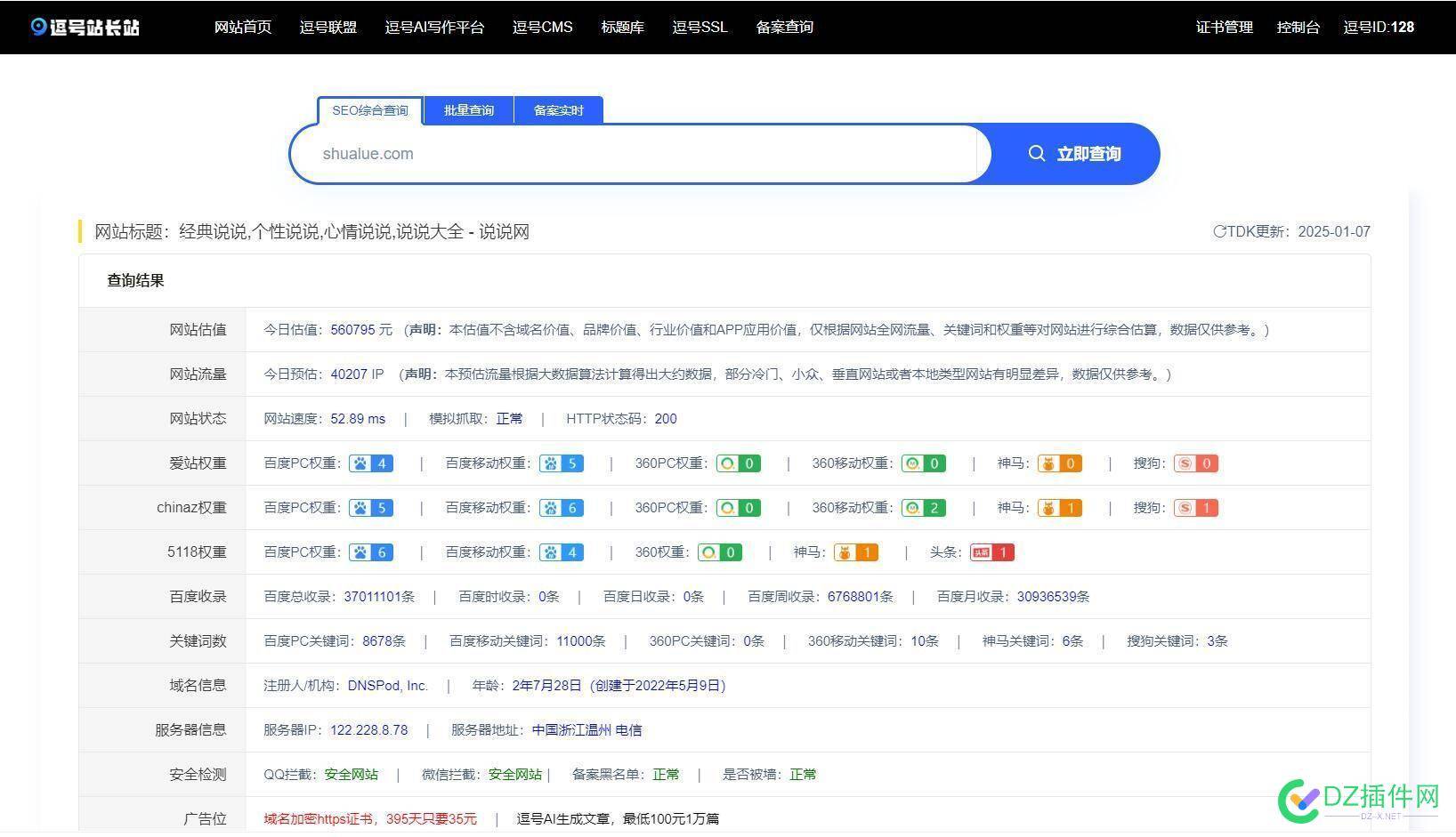Open 网站首页 in top navigation
The image size is (1456, 837).
point(243,27)
